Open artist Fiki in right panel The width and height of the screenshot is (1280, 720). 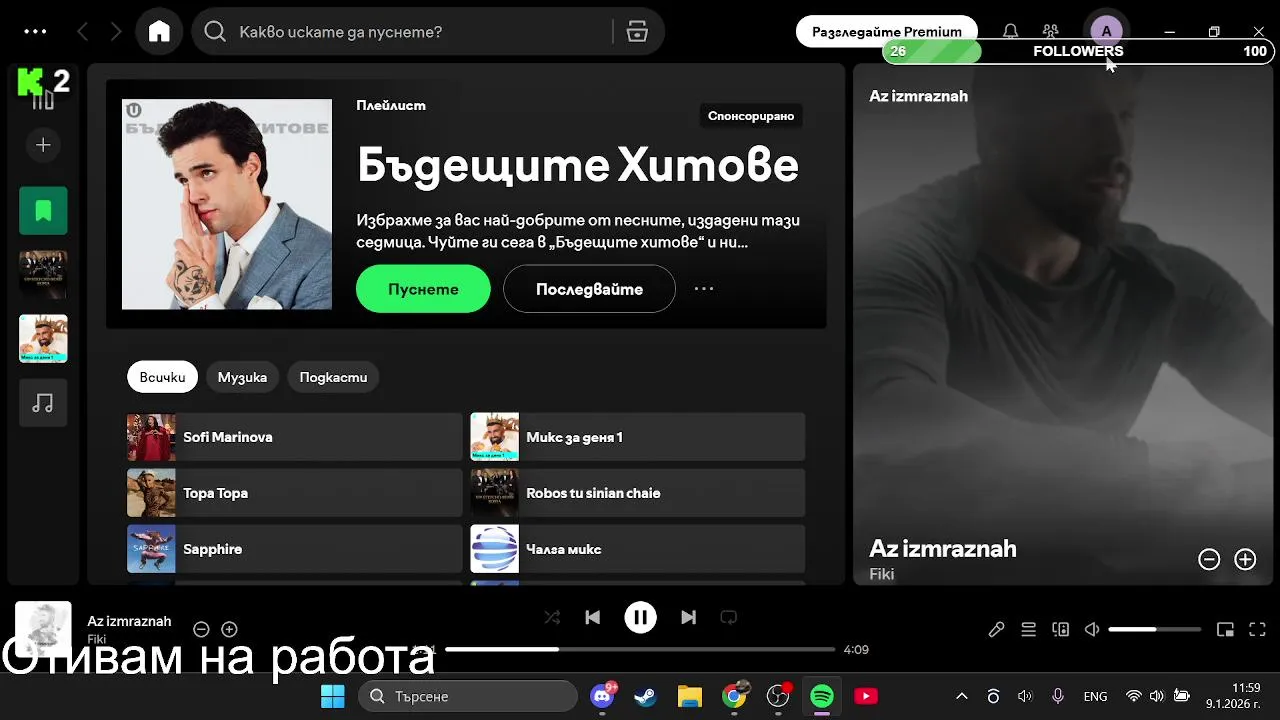(881, 574)
